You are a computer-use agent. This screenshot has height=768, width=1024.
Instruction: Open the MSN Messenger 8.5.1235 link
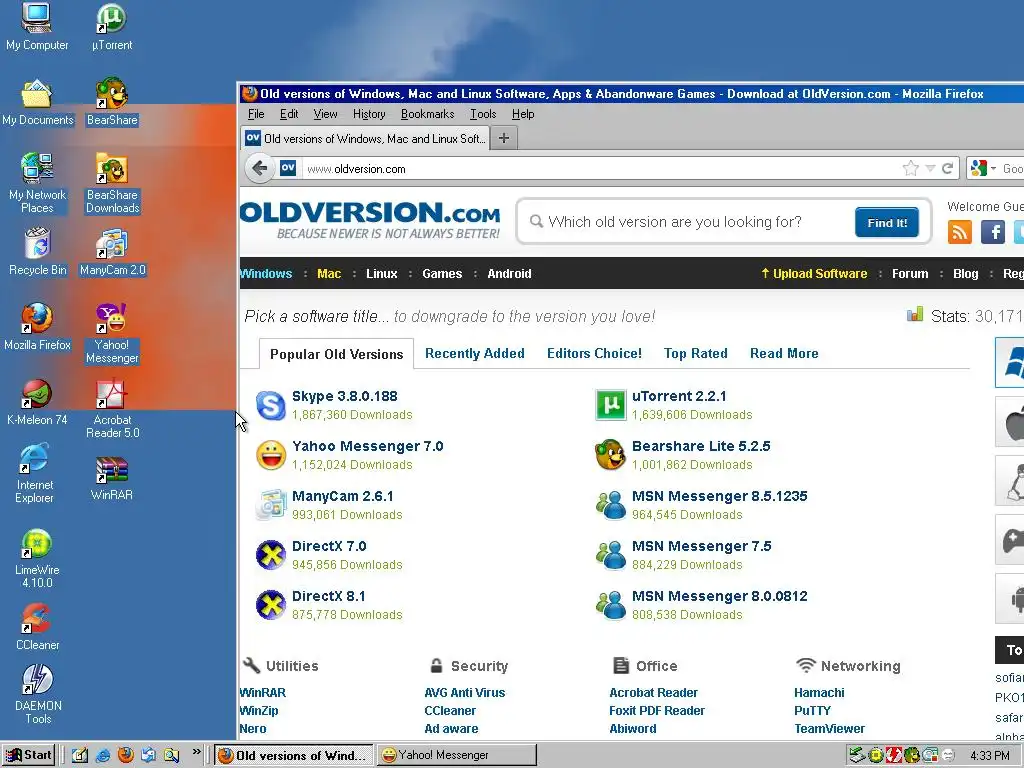(720, 496)
